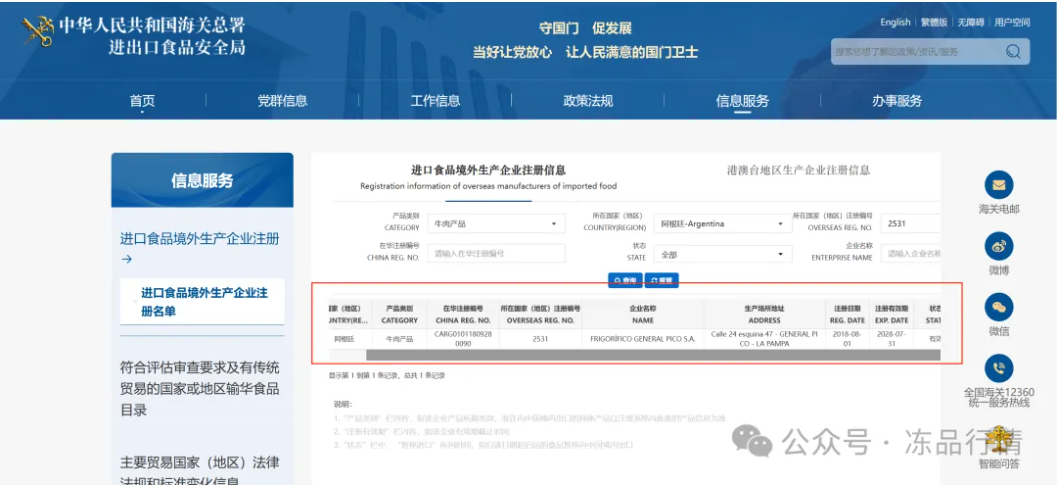Image resolution: width=1057 pixels, height=488 pixels.
Task: Open the 海关电邮 email icon
Action: pos(998,185)
